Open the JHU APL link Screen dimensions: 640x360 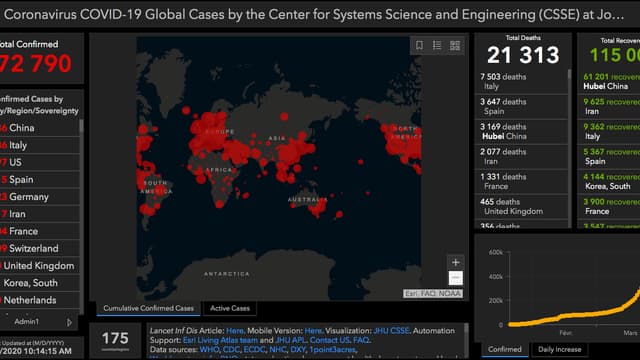[291, 340]
